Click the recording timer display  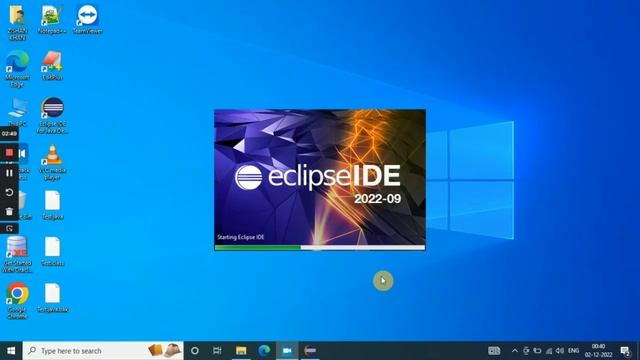tap(9, 133)
